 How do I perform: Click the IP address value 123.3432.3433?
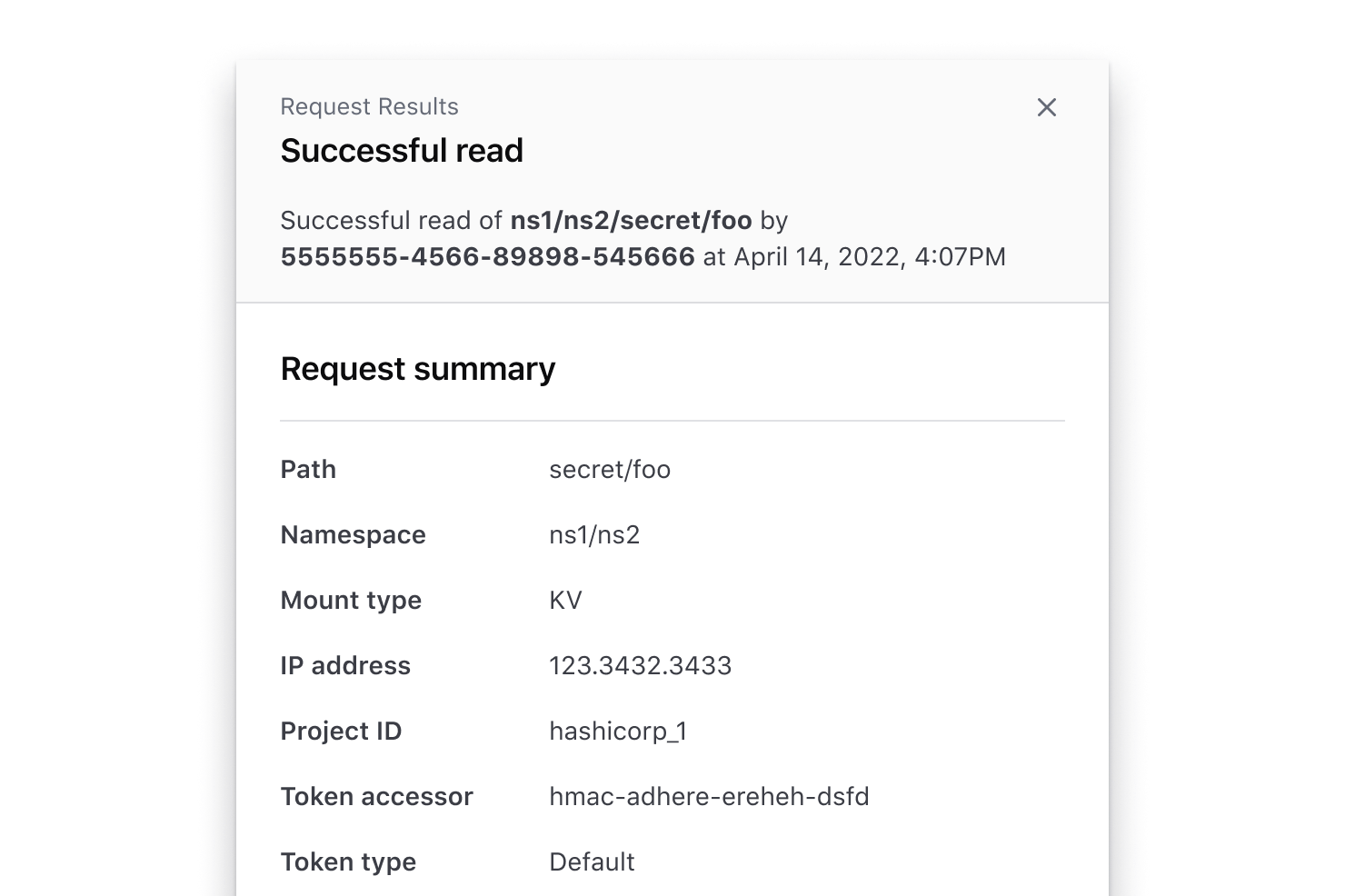click(x=640, y=665)
